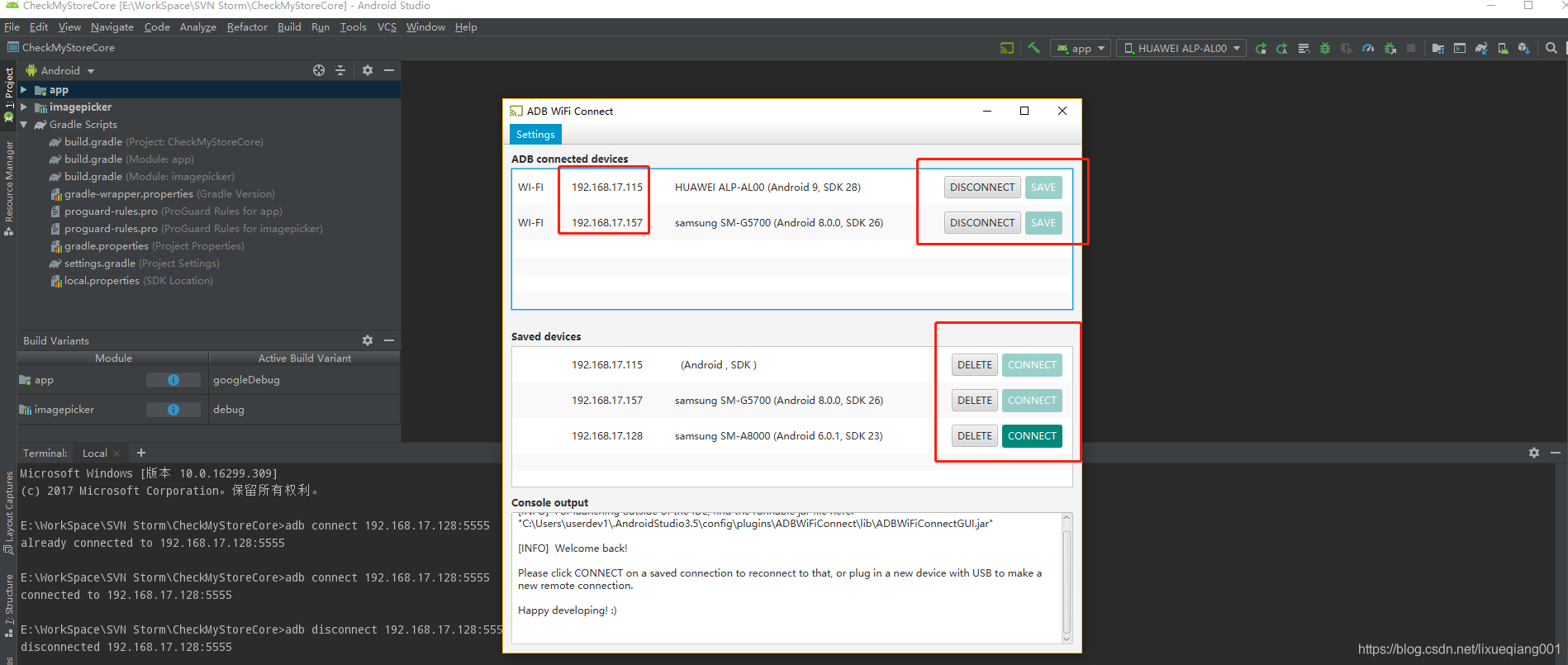The width and height of the screenshot is (1568, 665).
Task: Close the Local terminal tab
Action: [x=116, y=454]
